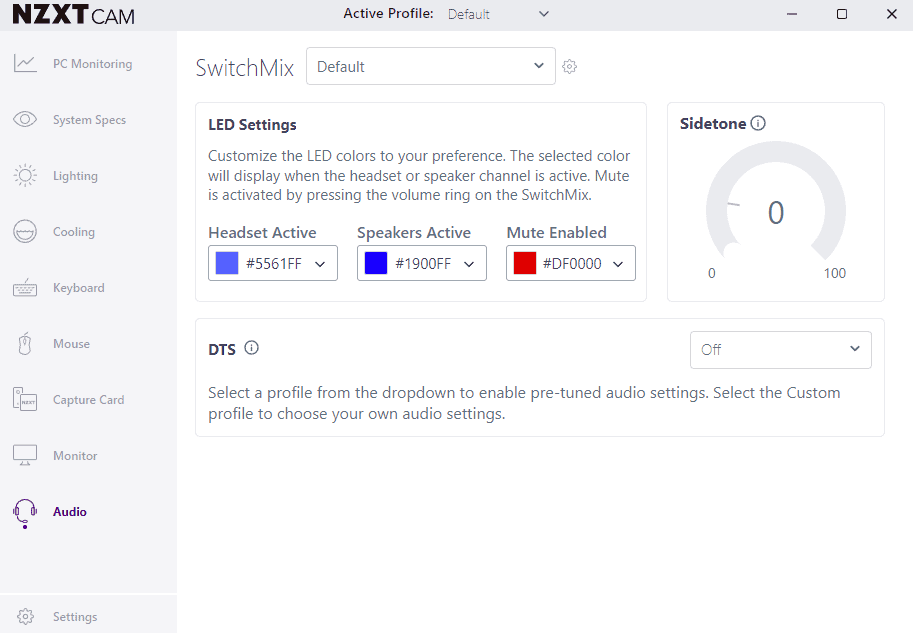Open the PC Monitoring graph icon
This screenshot has width=913, height=633.
click(25, 64)
